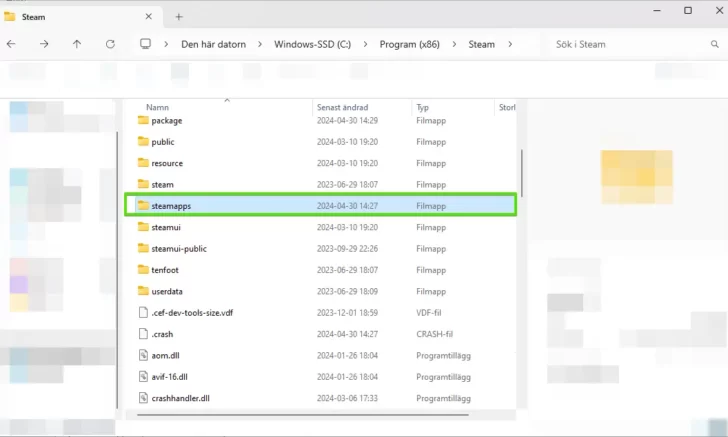Sort by Typ column header
The image size is (728, 437).
pos(422,107)
